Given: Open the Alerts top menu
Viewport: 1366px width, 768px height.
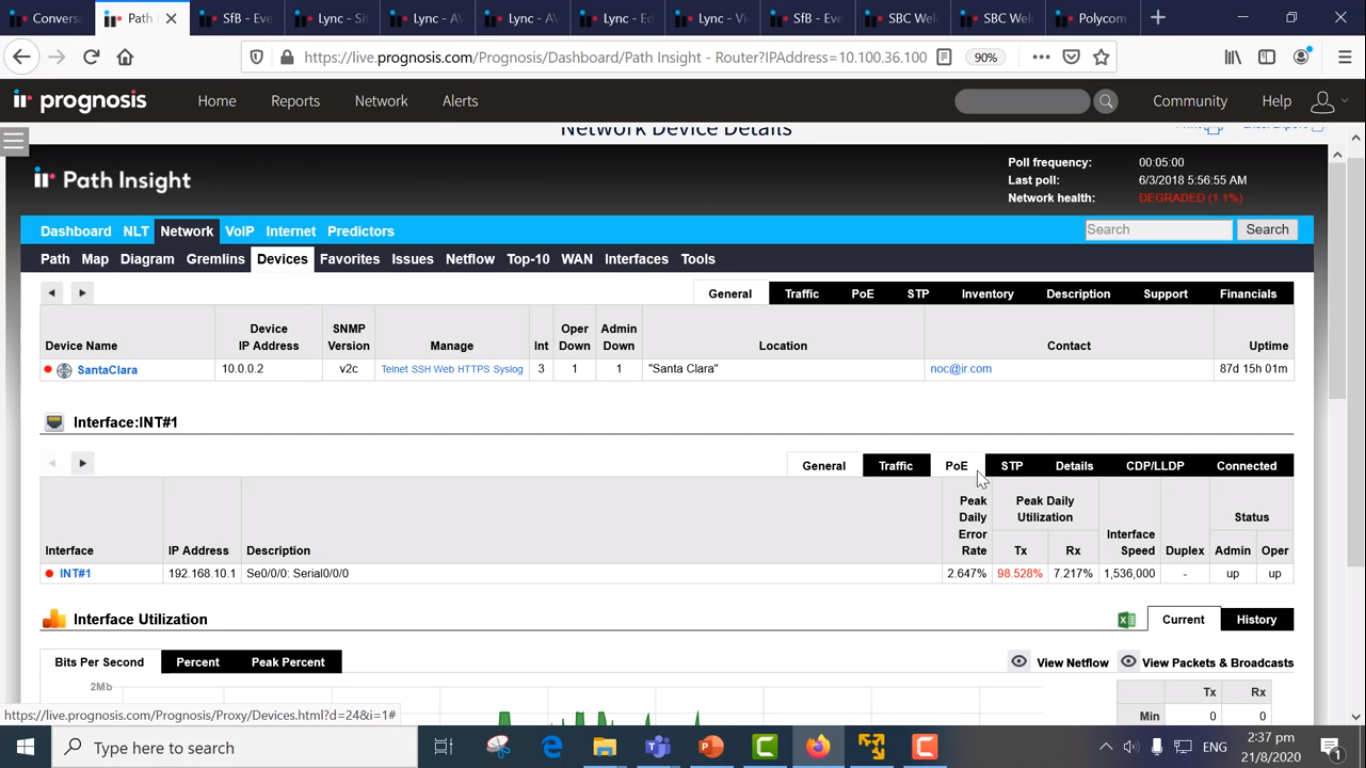Looking at the screenshot, I should point(460,101).
